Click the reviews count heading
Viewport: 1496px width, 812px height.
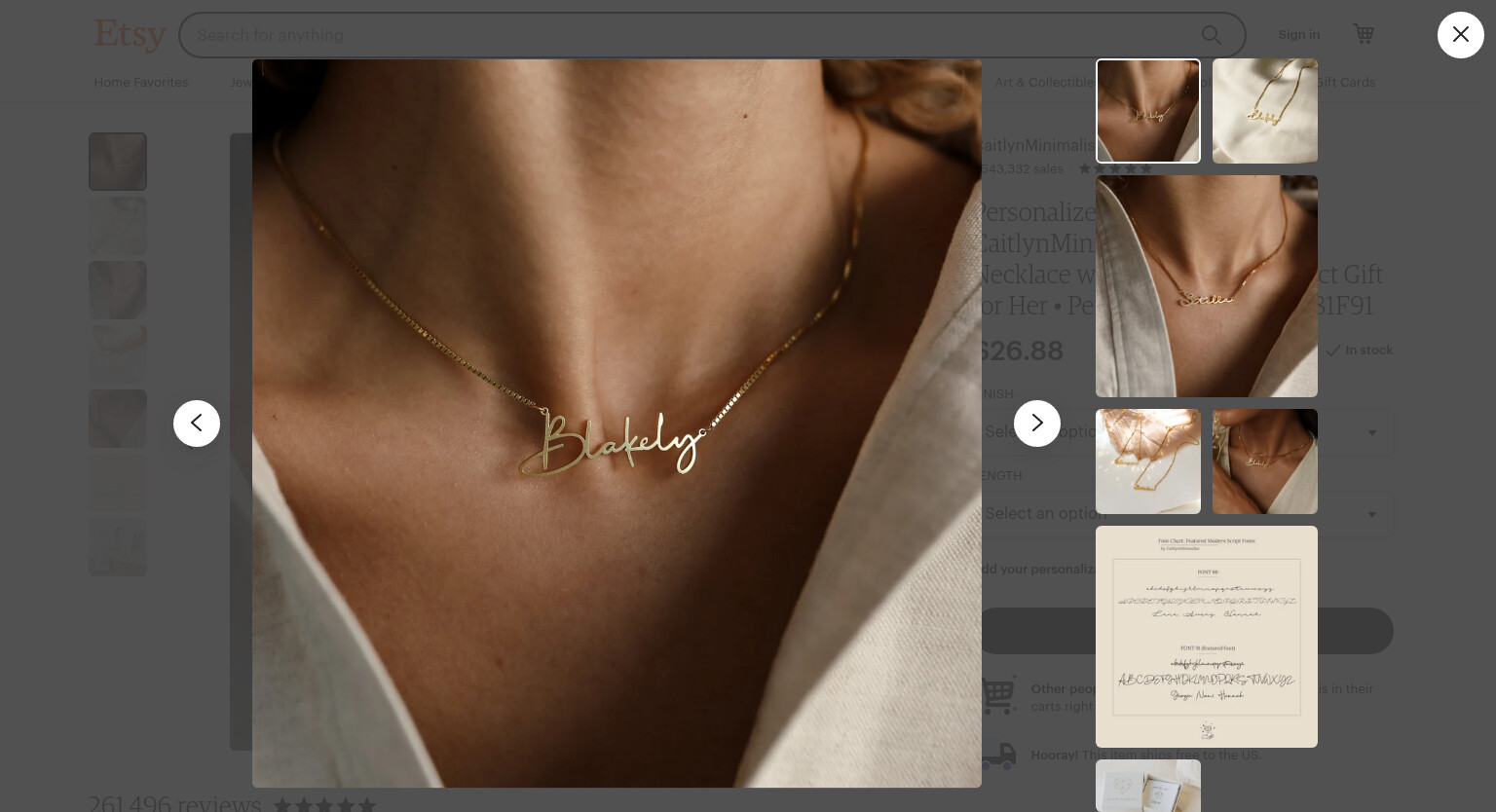175,802
